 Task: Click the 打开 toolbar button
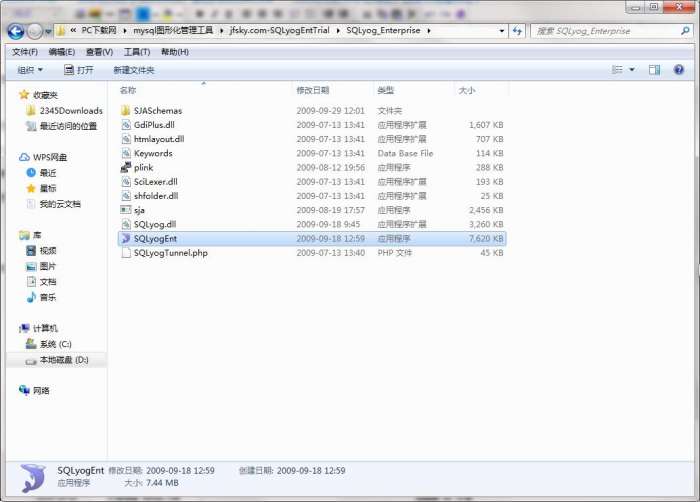(79, 70)
